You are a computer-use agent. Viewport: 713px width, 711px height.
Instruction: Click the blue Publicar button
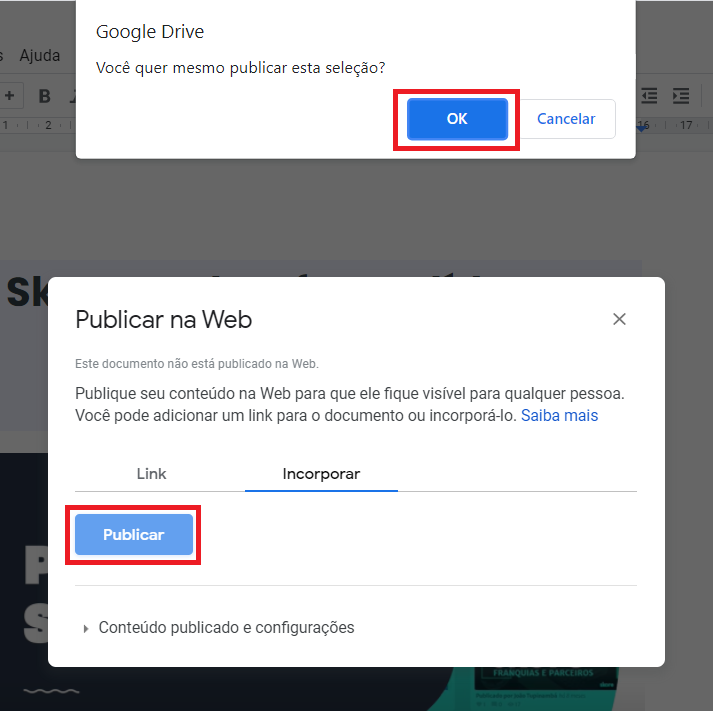click(x=134, y=535)
